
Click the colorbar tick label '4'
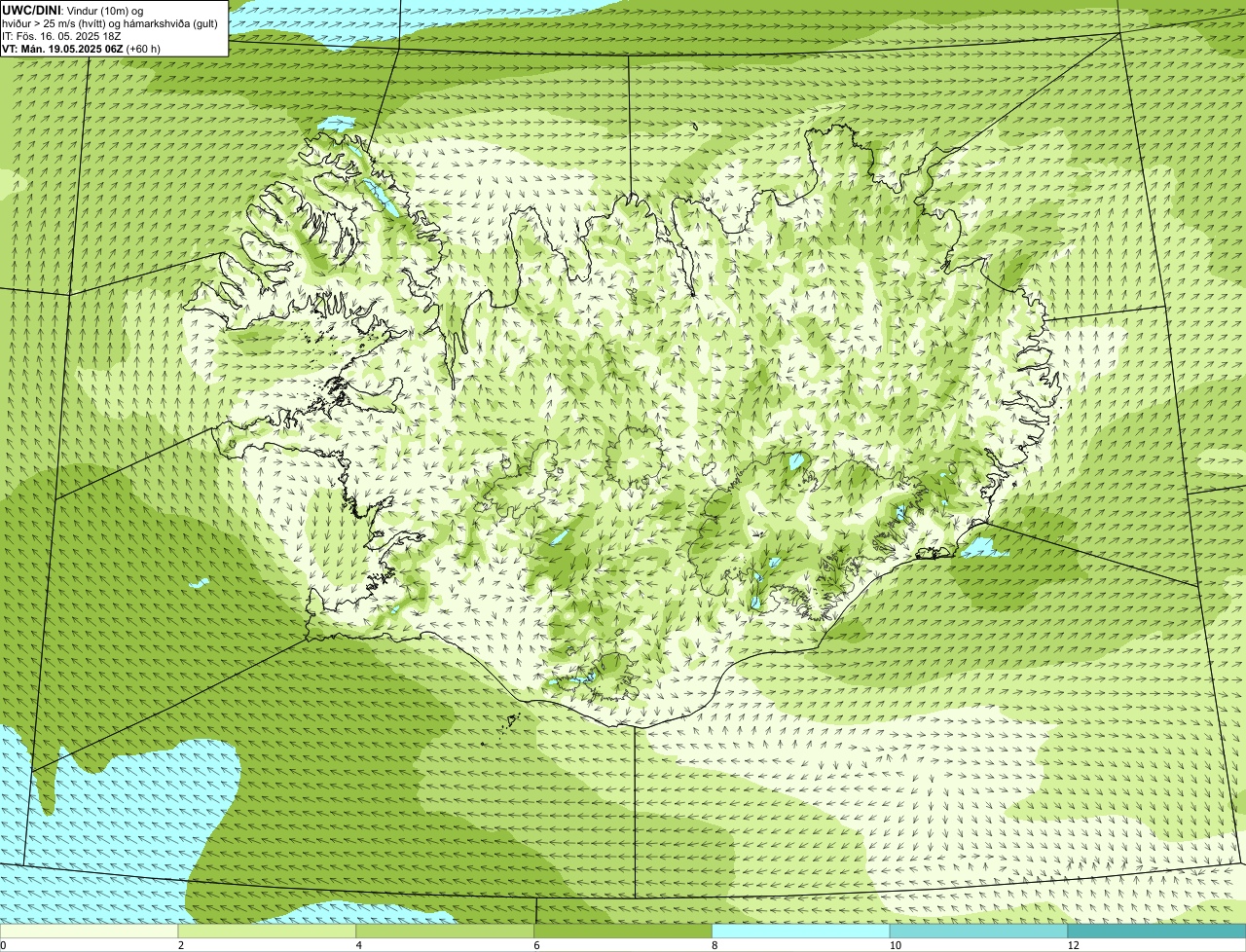coord(359,945)
